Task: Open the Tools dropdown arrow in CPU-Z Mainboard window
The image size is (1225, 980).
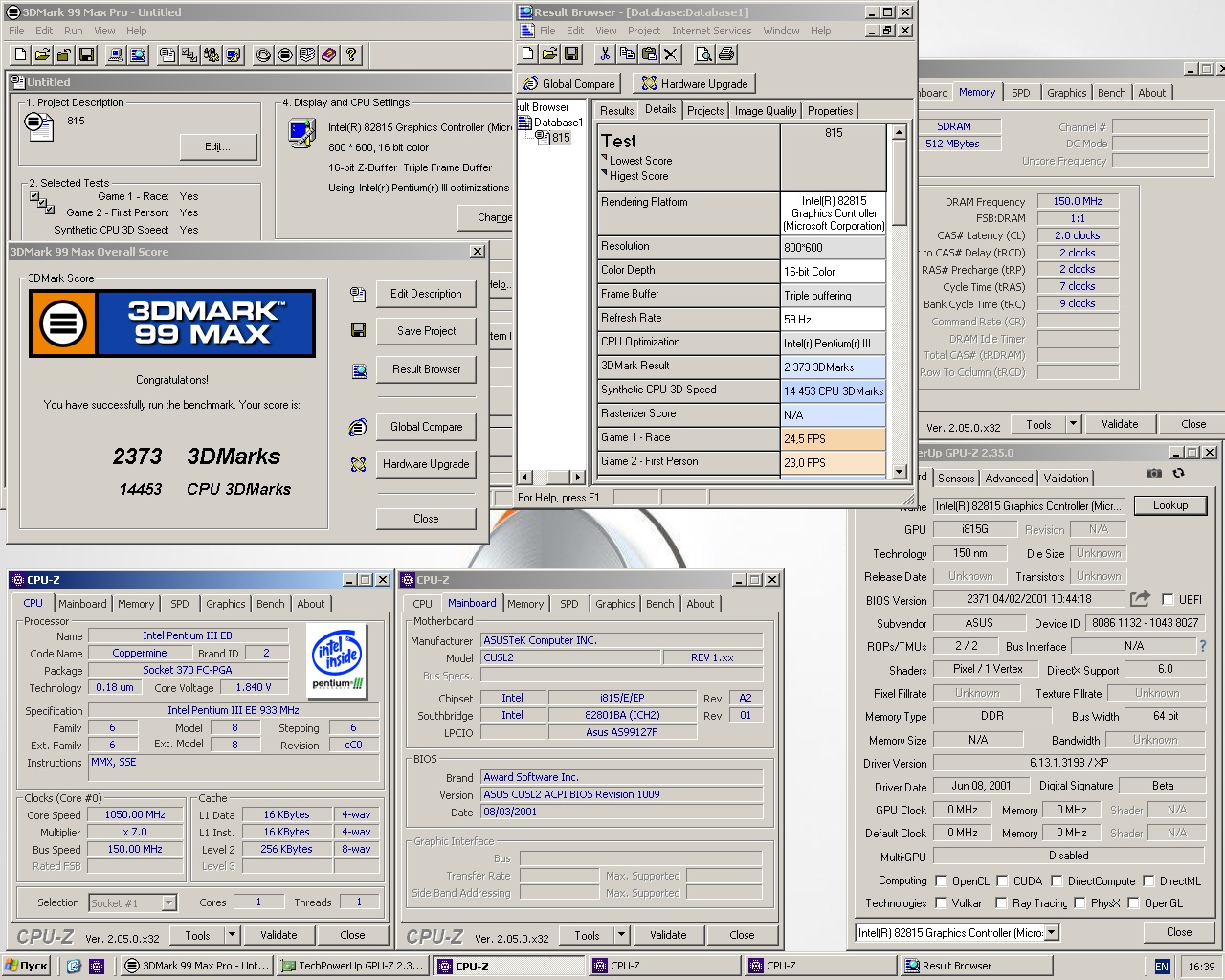Action: pyautogui.click(x=621, y=935)
